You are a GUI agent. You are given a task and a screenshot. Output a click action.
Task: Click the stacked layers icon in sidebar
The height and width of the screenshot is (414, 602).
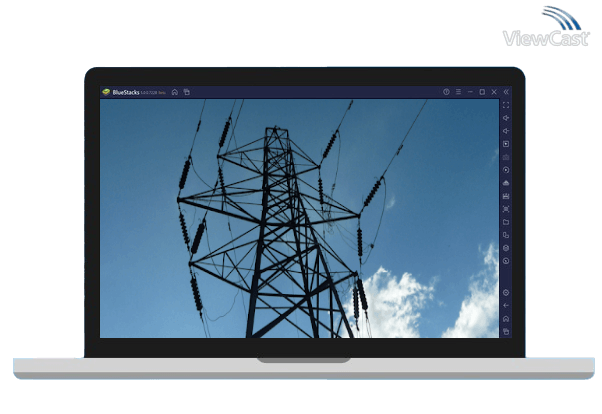[506, 248]
